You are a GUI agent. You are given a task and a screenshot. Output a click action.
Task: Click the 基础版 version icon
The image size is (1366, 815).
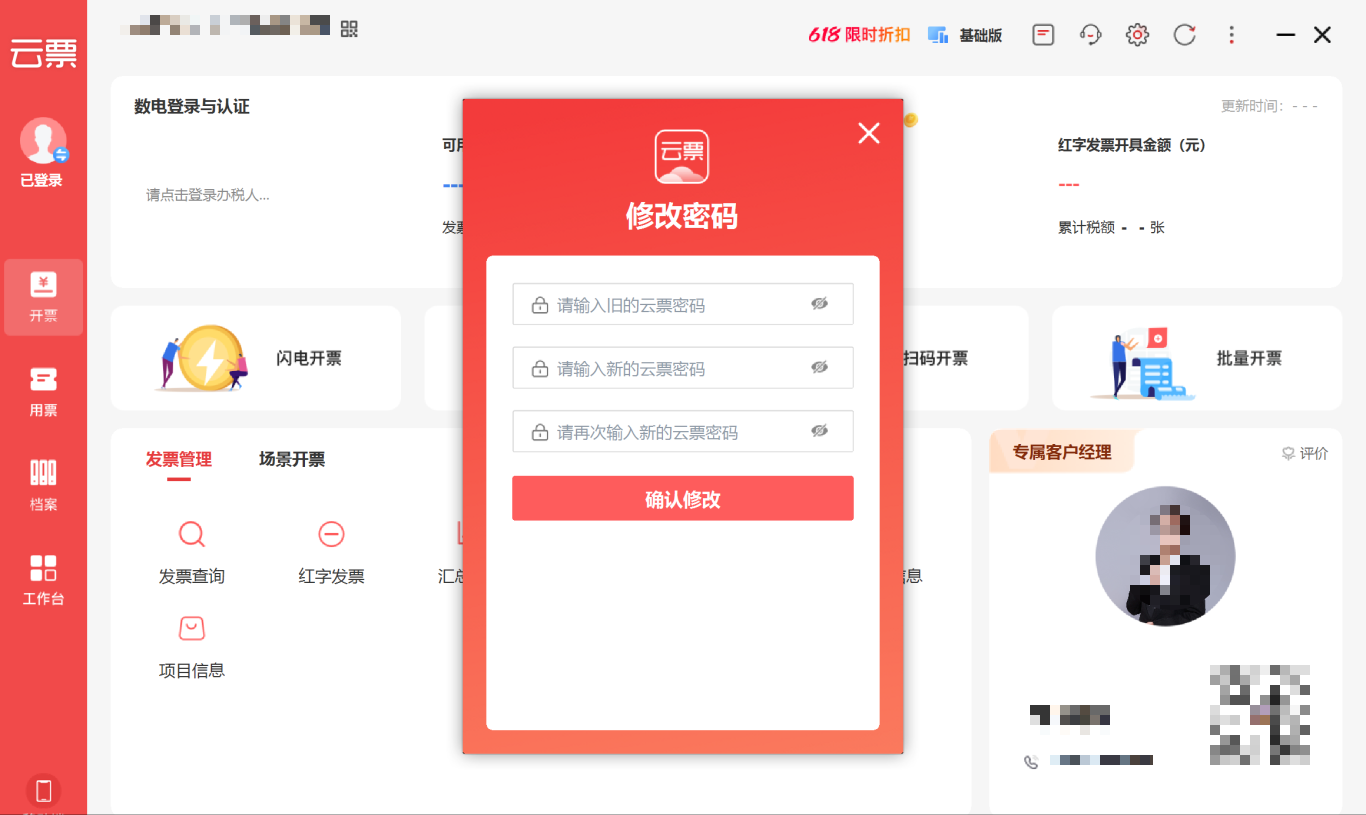[x=938, y=35]
